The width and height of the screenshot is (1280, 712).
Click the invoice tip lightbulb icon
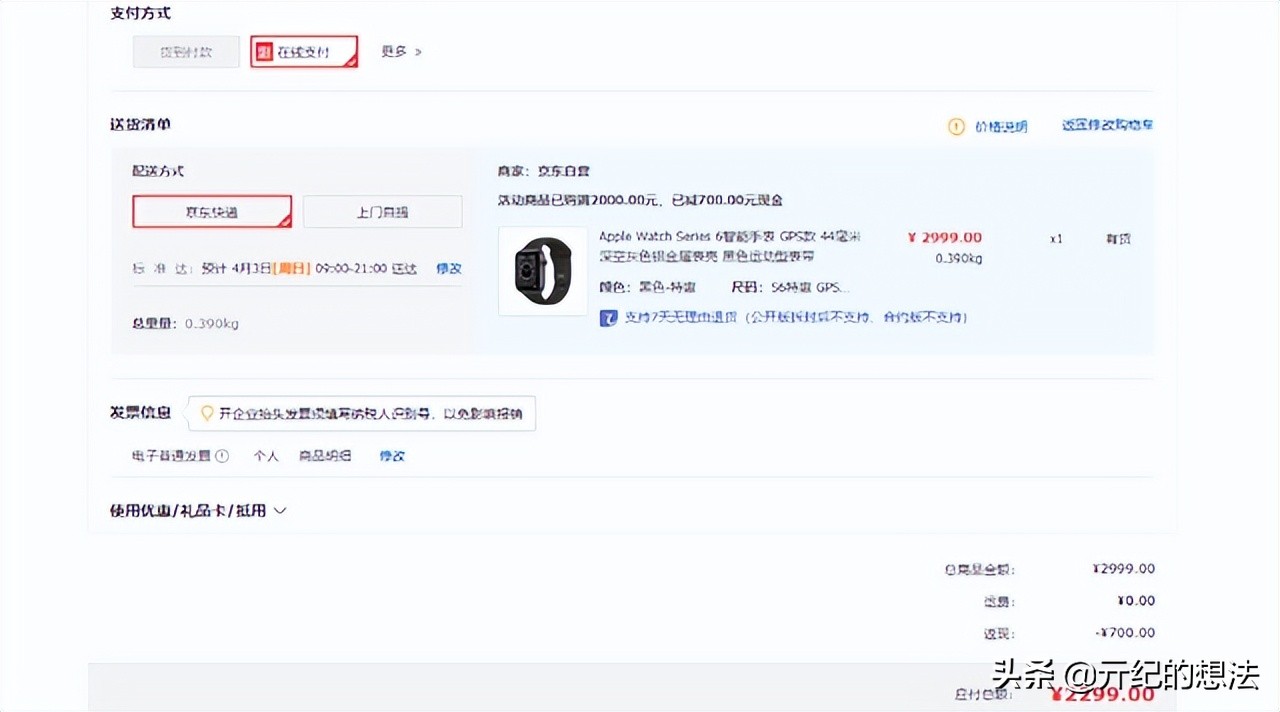coord(207,413)
